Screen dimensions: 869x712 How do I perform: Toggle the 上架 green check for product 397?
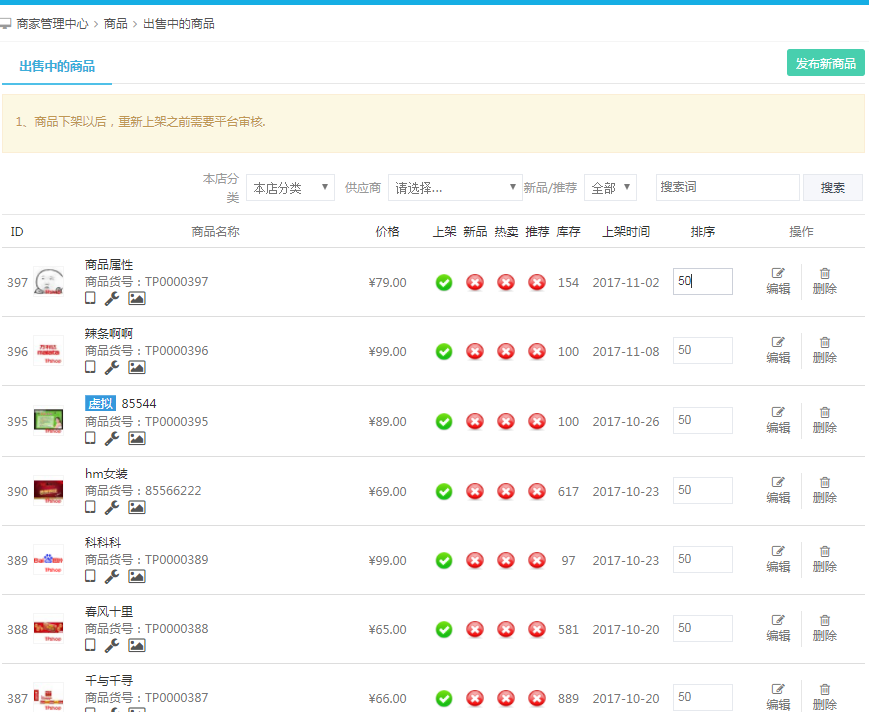pos(444,282)
